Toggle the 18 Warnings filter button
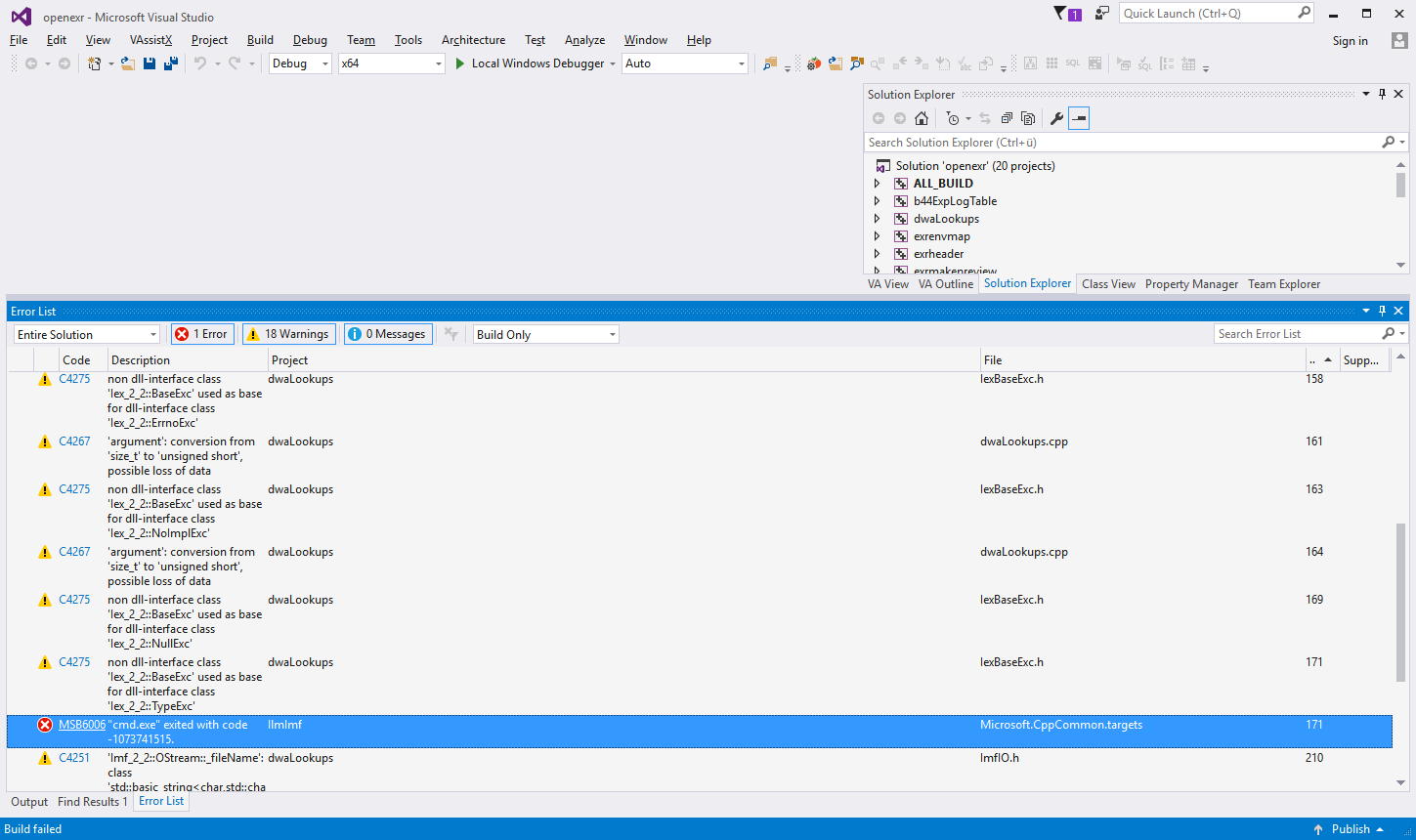1416x840 pixels. tap(288, 334)
